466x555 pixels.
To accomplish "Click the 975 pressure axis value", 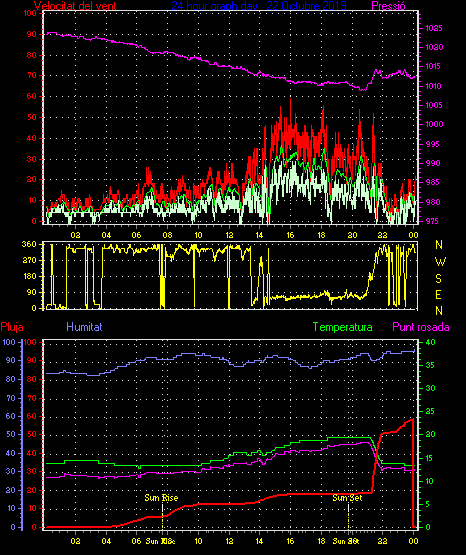I will 432,221.
